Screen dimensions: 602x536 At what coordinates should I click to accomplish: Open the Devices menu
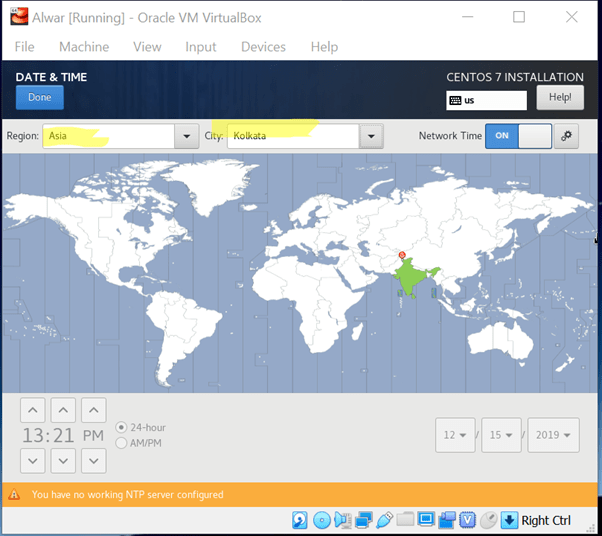[263, 47]
